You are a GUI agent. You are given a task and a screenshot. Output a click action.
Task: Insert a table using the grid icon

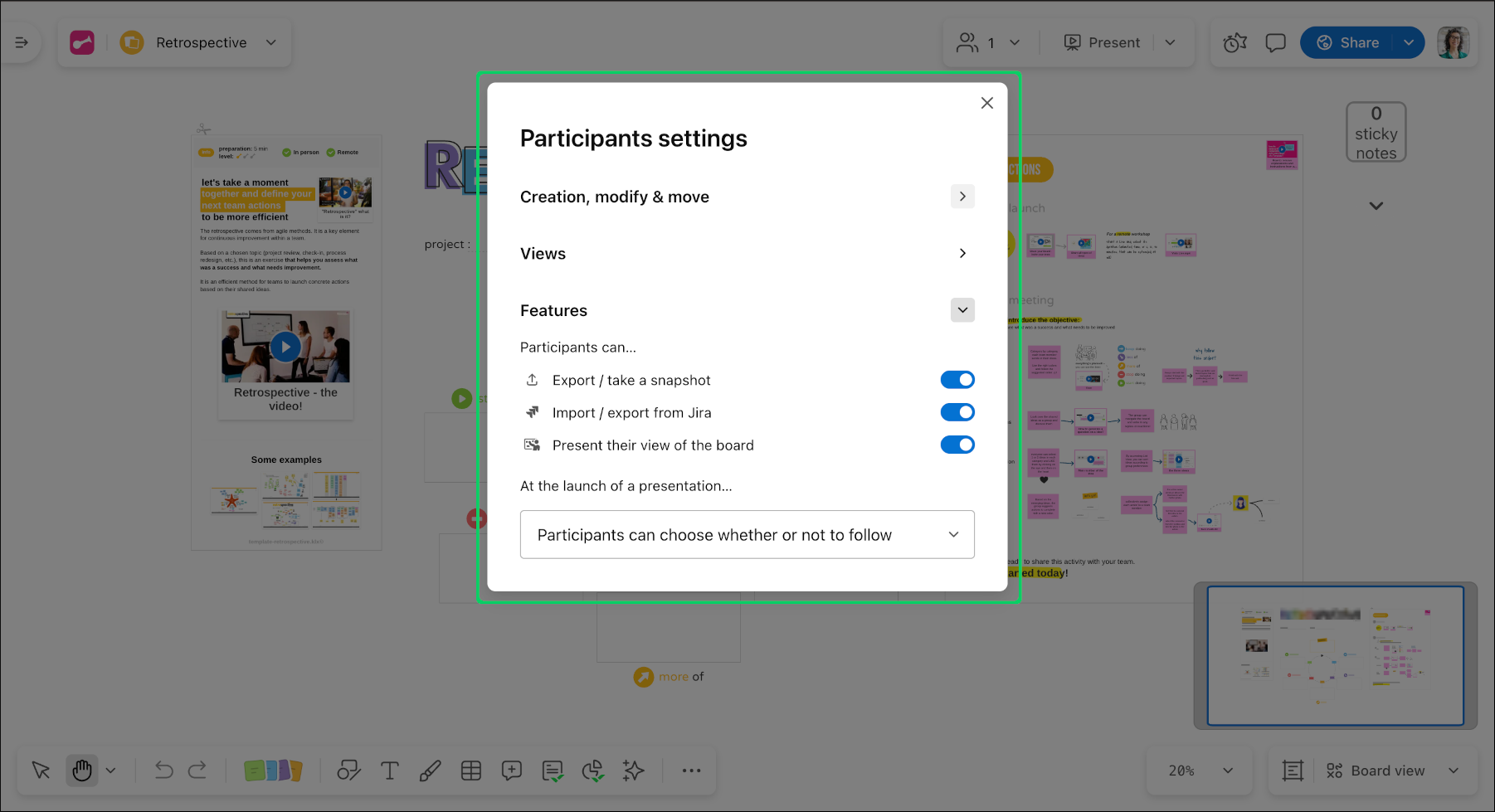click(x=471, y=771)
